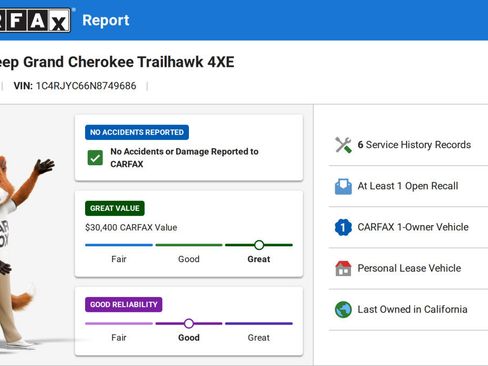The image size is (488, 366).
Task: Click the bold Great label under value
Action: [259, 259]
